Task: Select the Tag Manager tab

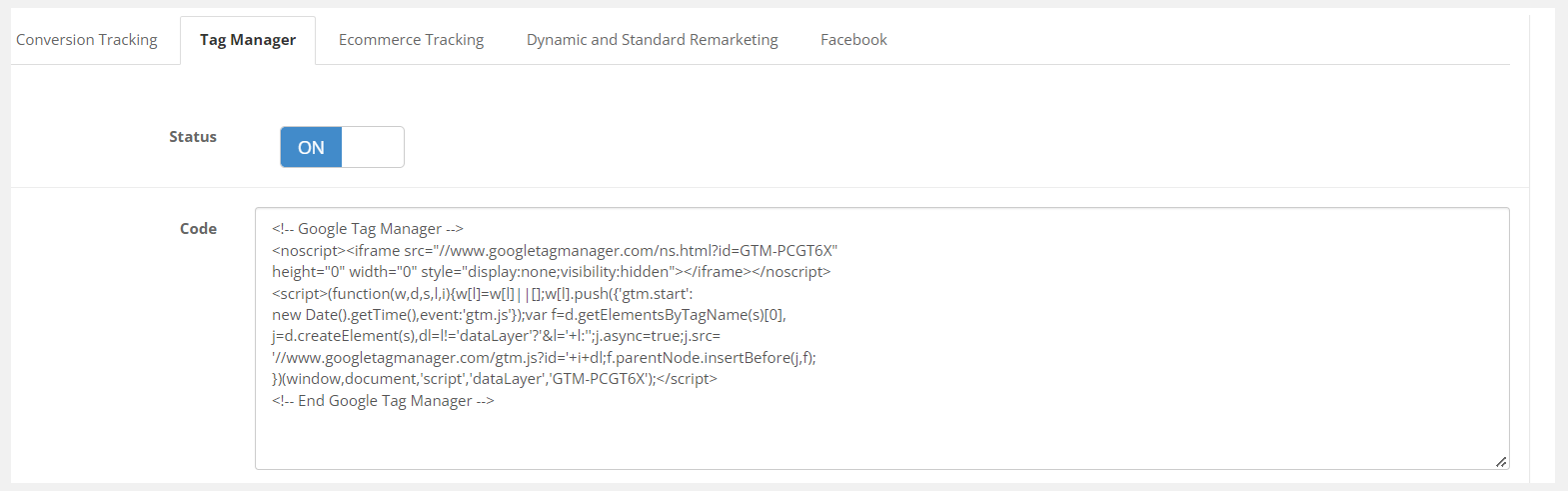Action: [248, 40]
